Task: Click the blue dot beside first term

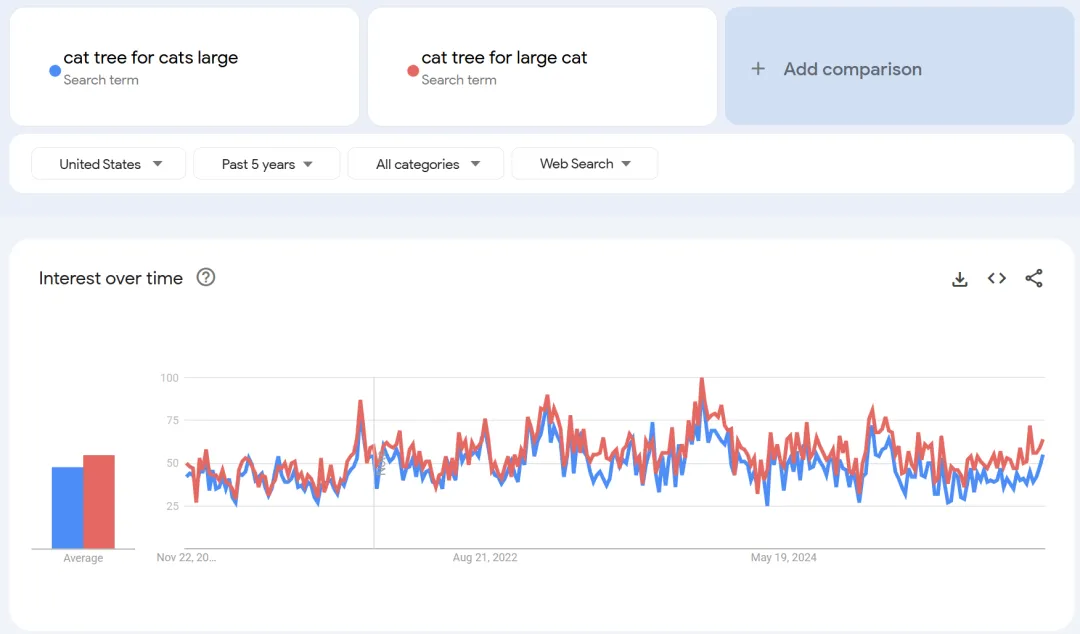Action: [x=55, y=70]
